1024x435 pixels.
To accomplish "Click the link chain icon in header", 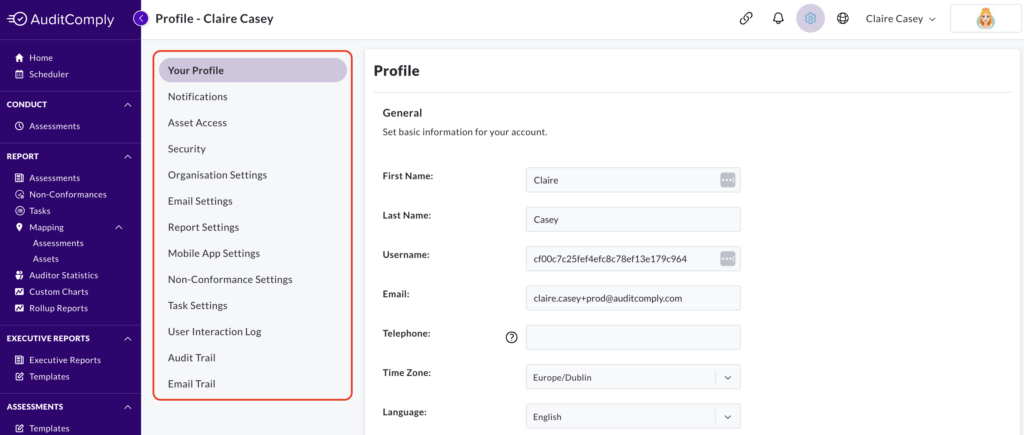I will coord(746,19).
